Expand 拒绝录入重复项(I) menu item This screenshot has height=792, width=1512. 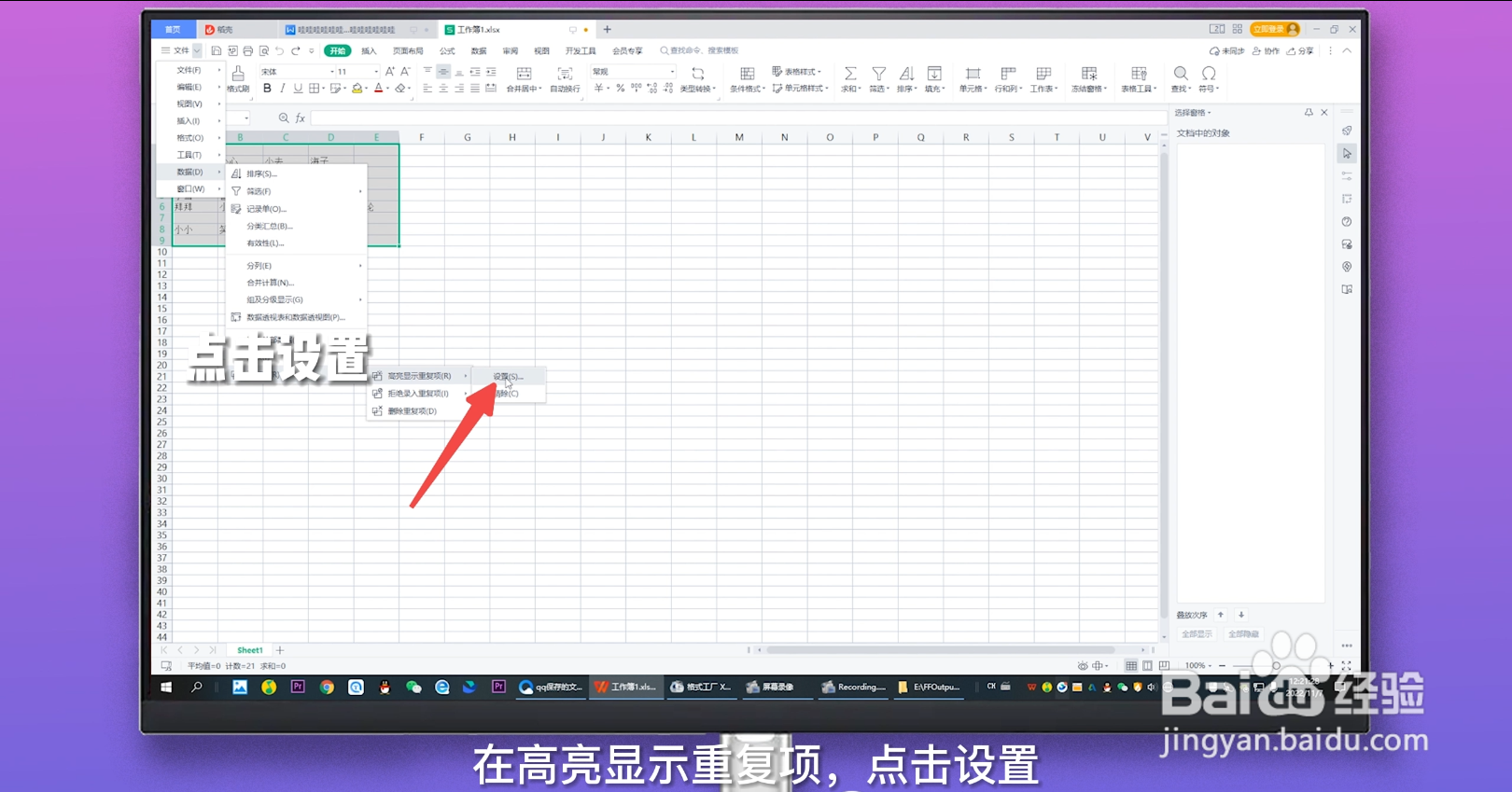419,394
